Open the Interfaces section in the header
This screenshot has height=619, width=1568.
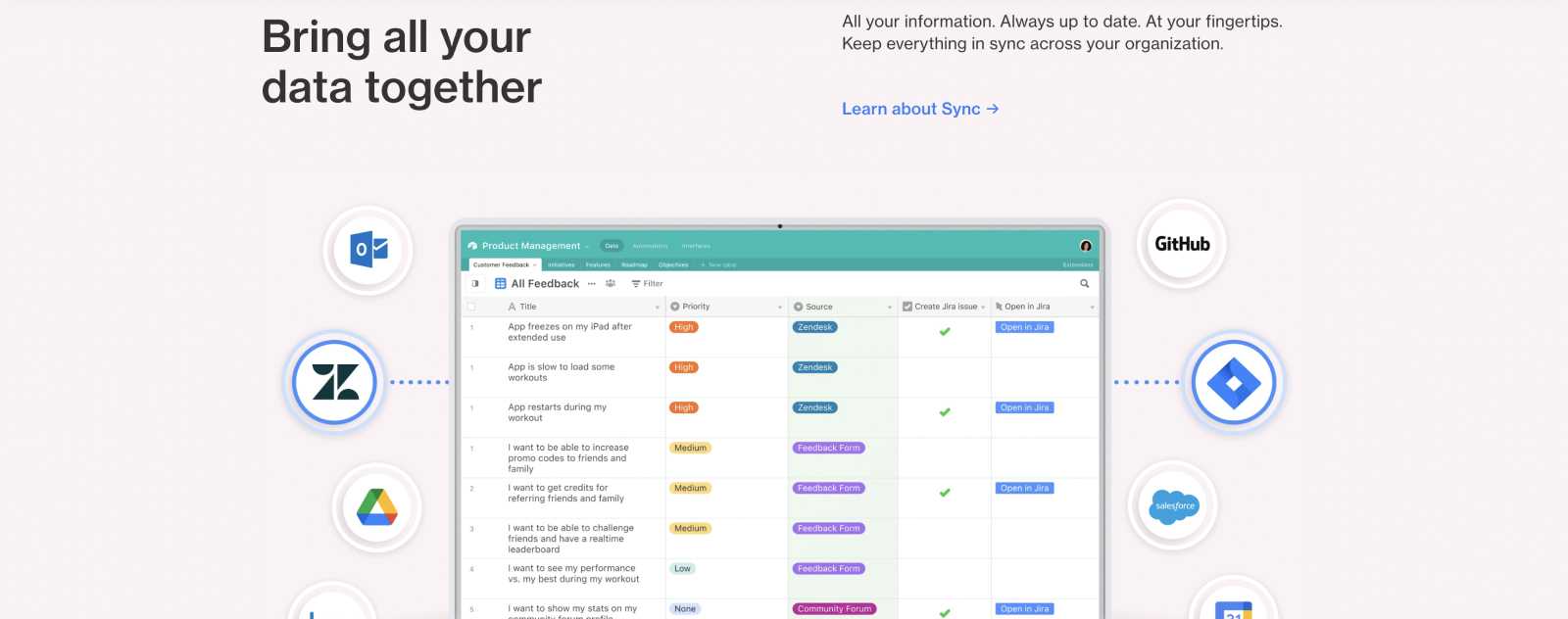tap(696, 246)
